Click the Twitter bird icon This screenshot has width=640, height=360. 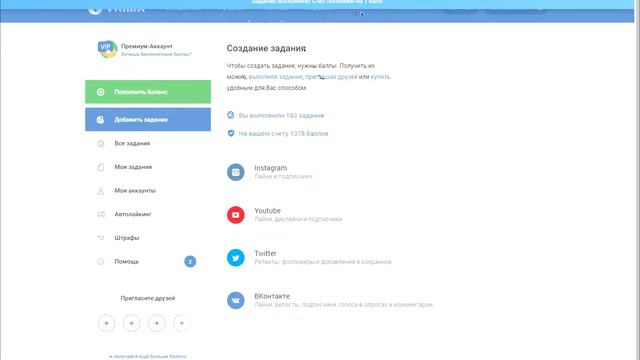(236, 258)
